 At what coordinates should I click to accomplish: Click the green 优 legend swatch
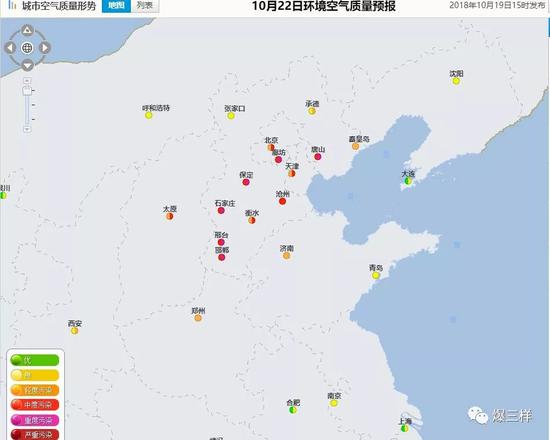coord(35,360)
